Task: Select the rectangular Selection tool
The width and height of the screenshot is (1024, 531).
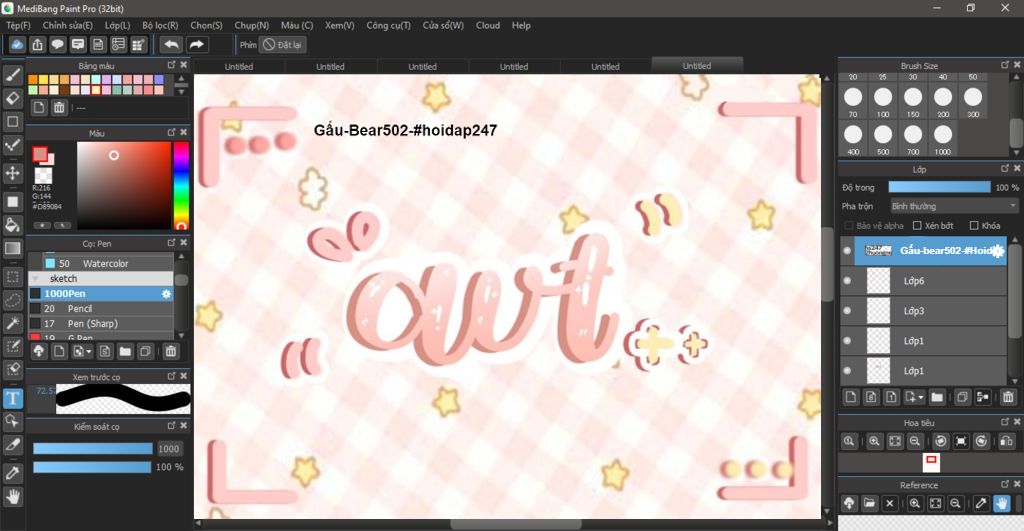Action: 12,277
